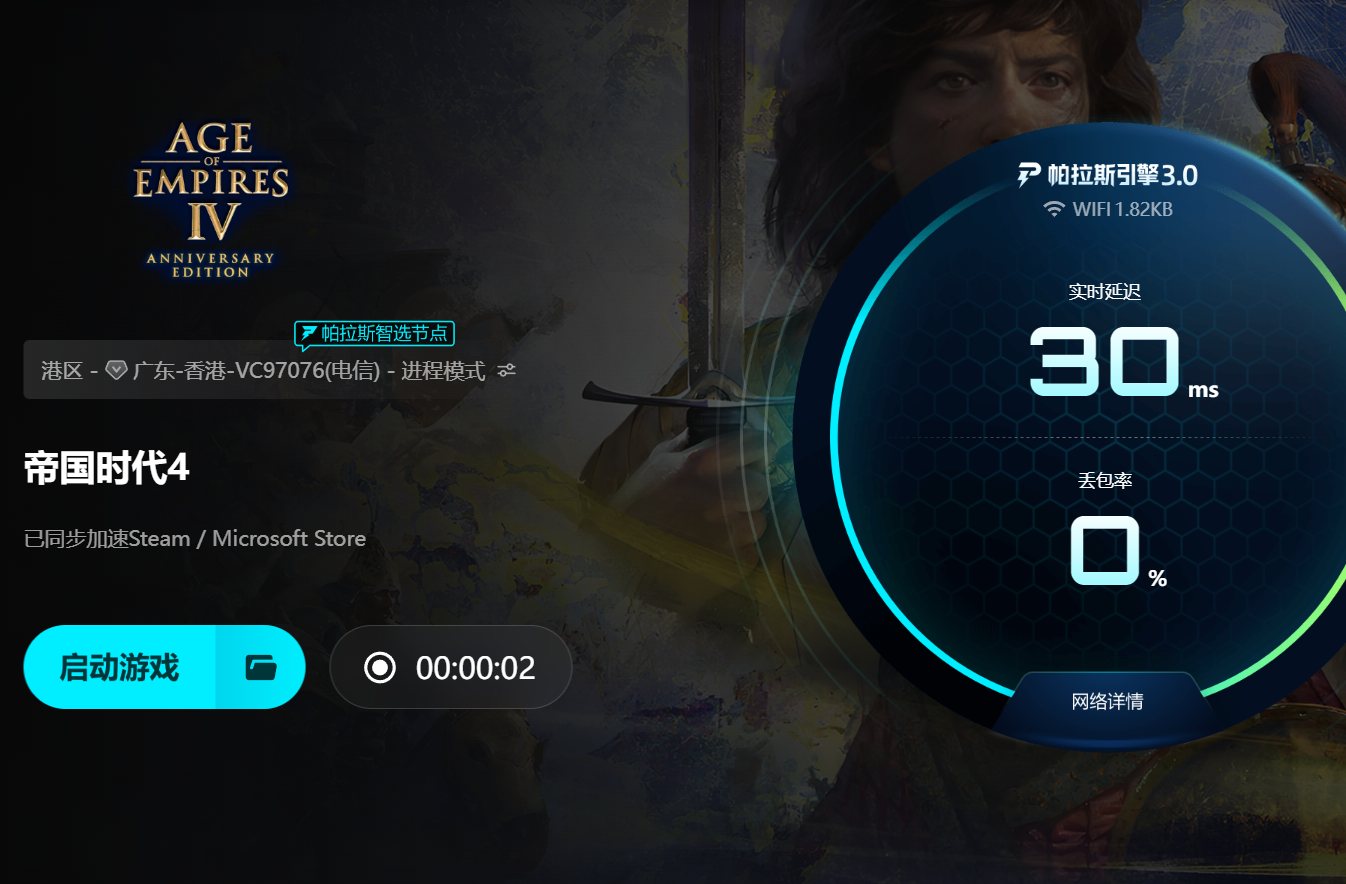Click the 30 ms latency value
Screen dimensions: 1346x884
pos(1124,363)
